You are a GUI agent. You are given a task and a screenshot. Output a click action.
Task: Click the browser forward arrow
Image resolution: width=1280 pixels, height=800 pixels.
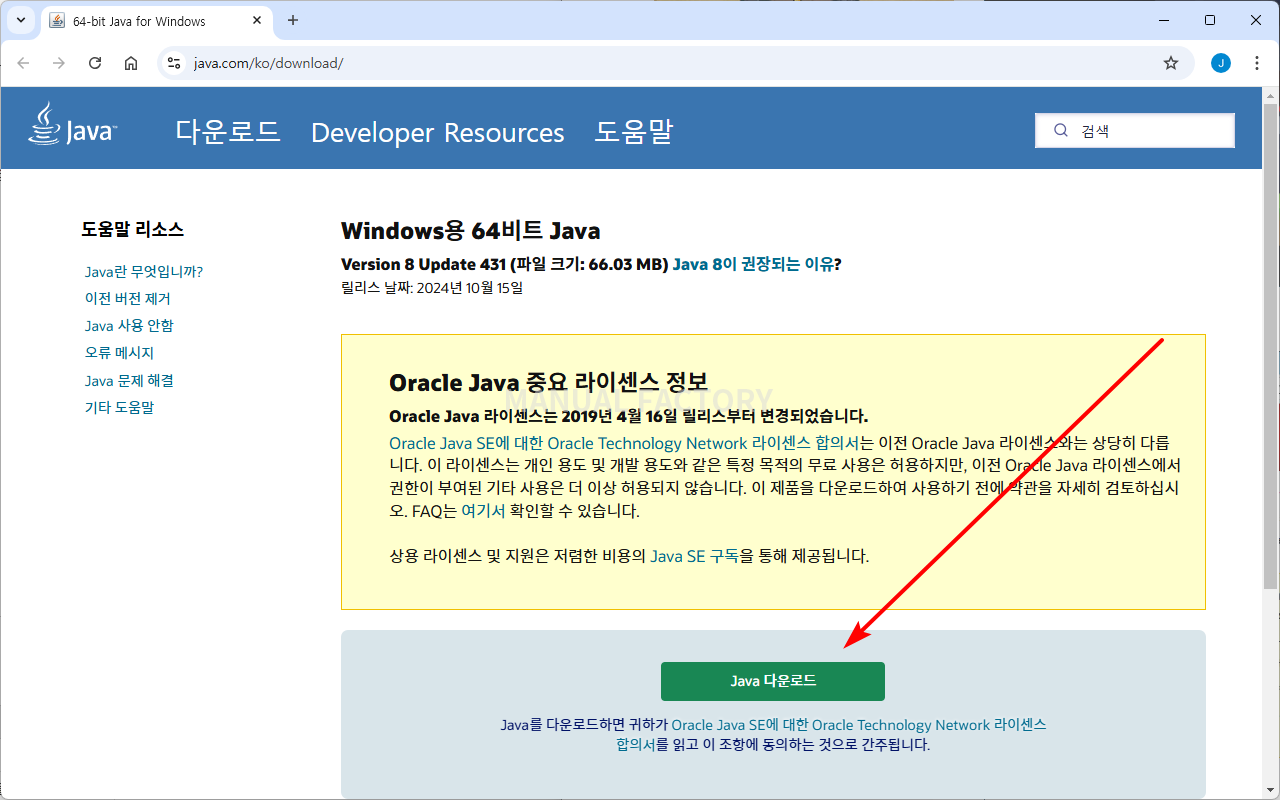pos(59,63)
